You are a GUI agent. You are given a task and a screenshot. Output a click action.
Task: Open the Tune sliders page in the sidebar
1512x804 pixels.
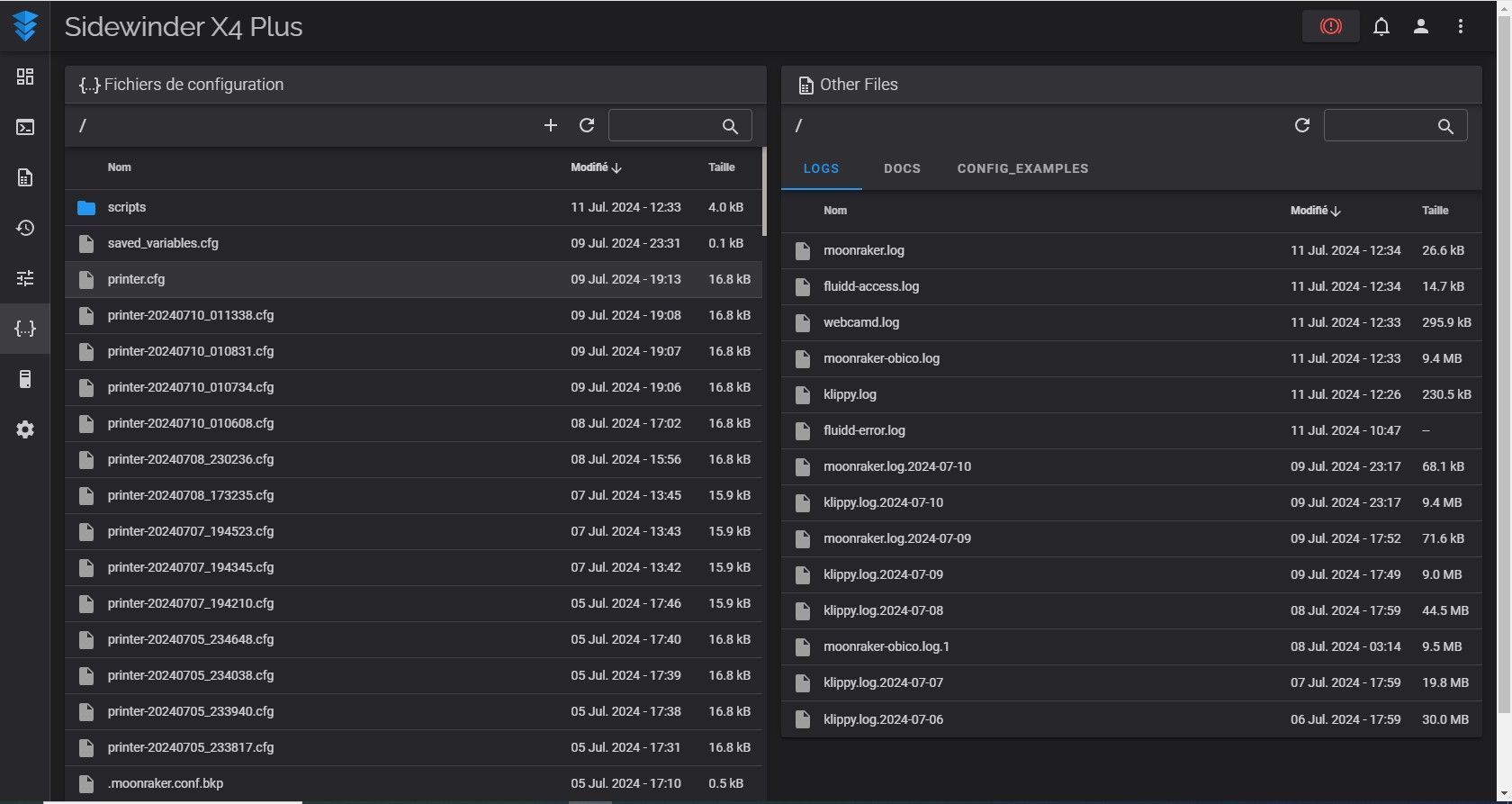(25, 278)
